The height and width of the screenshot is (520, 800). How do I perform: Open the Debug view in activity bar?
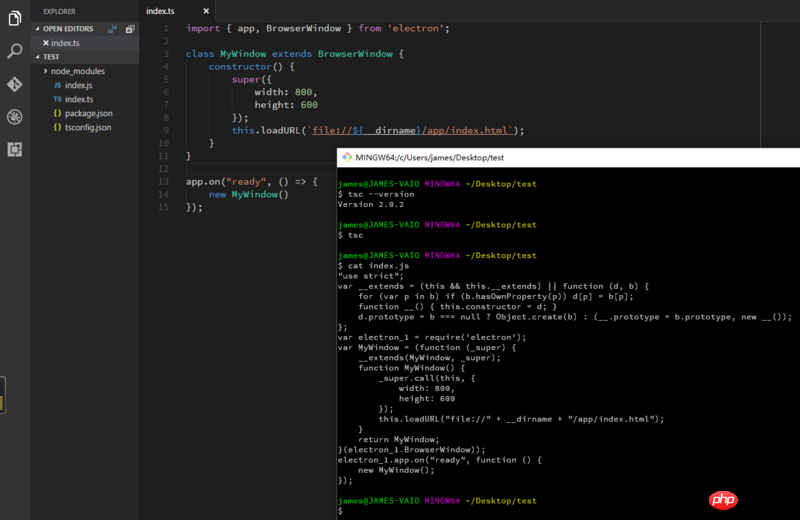click(15, 117)
